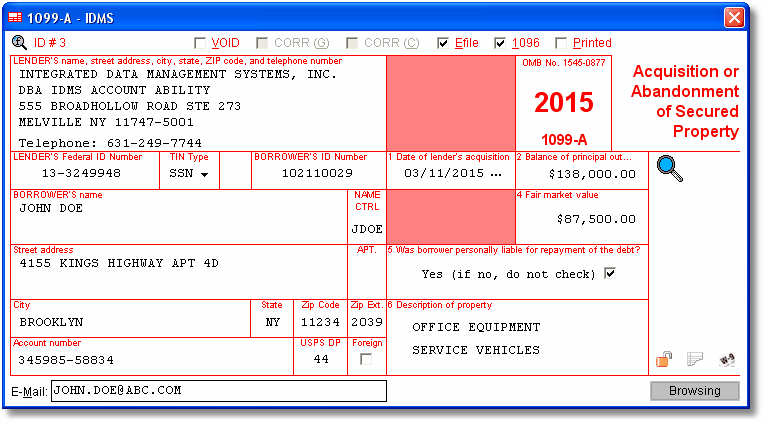Click the Account number field
Screen dimensions: 764x423
(x=150, y=359)
